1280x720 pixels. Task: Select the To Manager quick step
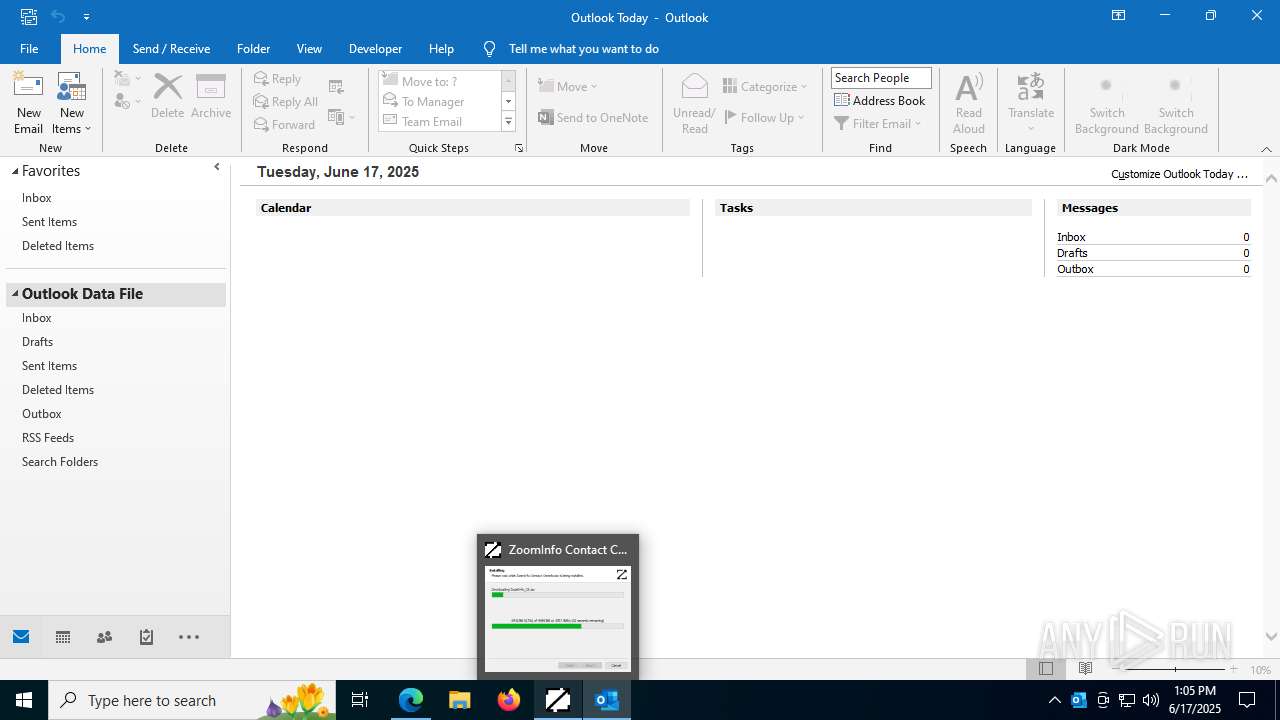(439, 101)
